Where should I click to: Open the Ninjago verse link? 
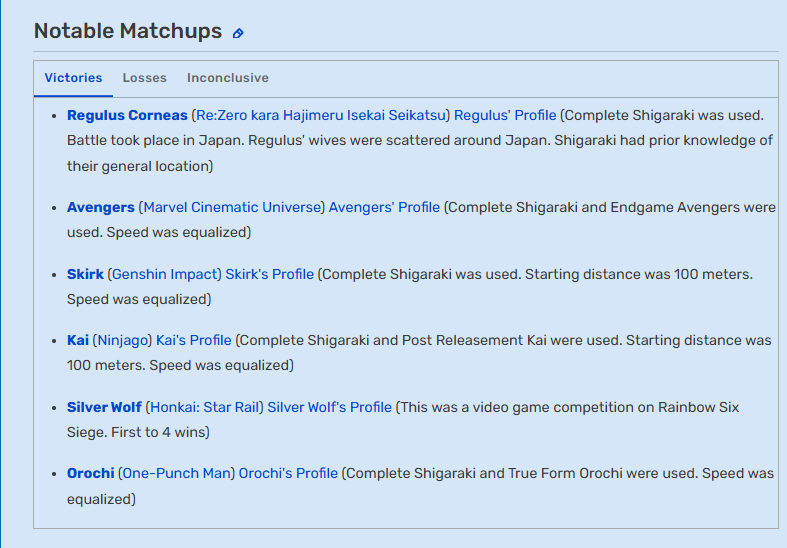coord(122,340)
